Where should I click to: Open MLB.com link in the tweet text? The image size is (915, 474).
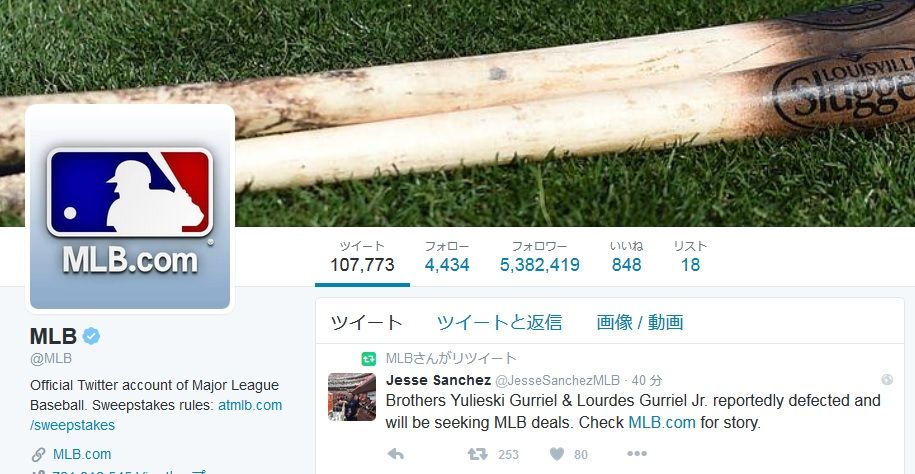click(x=662, y=423)
